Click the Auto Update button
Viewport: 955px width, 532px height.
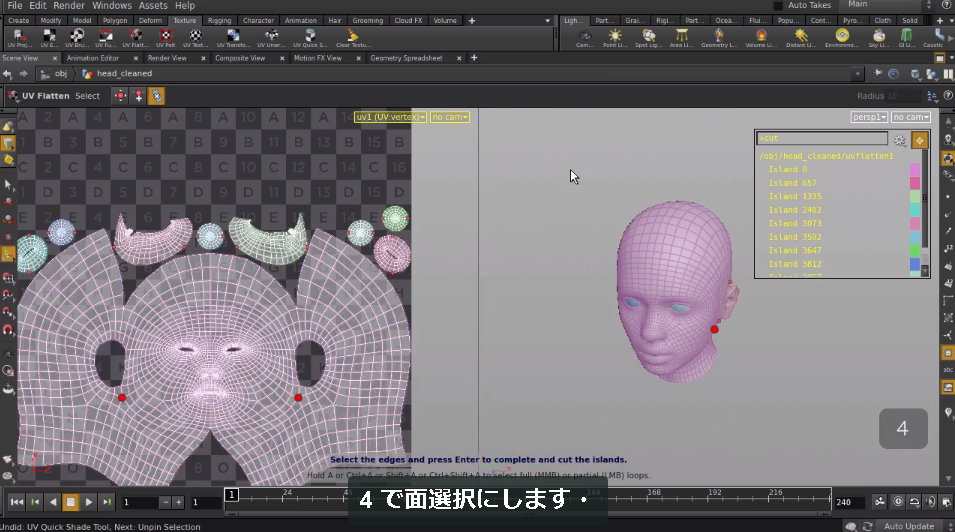(x=909, y=526)
